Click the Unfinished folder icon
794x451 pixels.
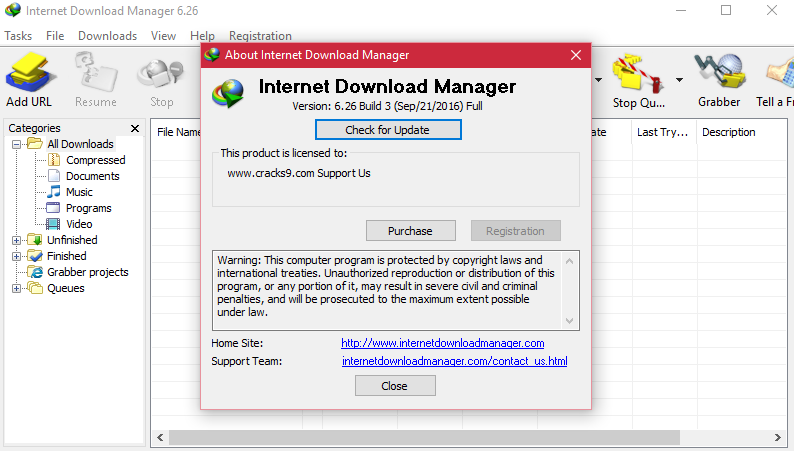pos(35,239)
